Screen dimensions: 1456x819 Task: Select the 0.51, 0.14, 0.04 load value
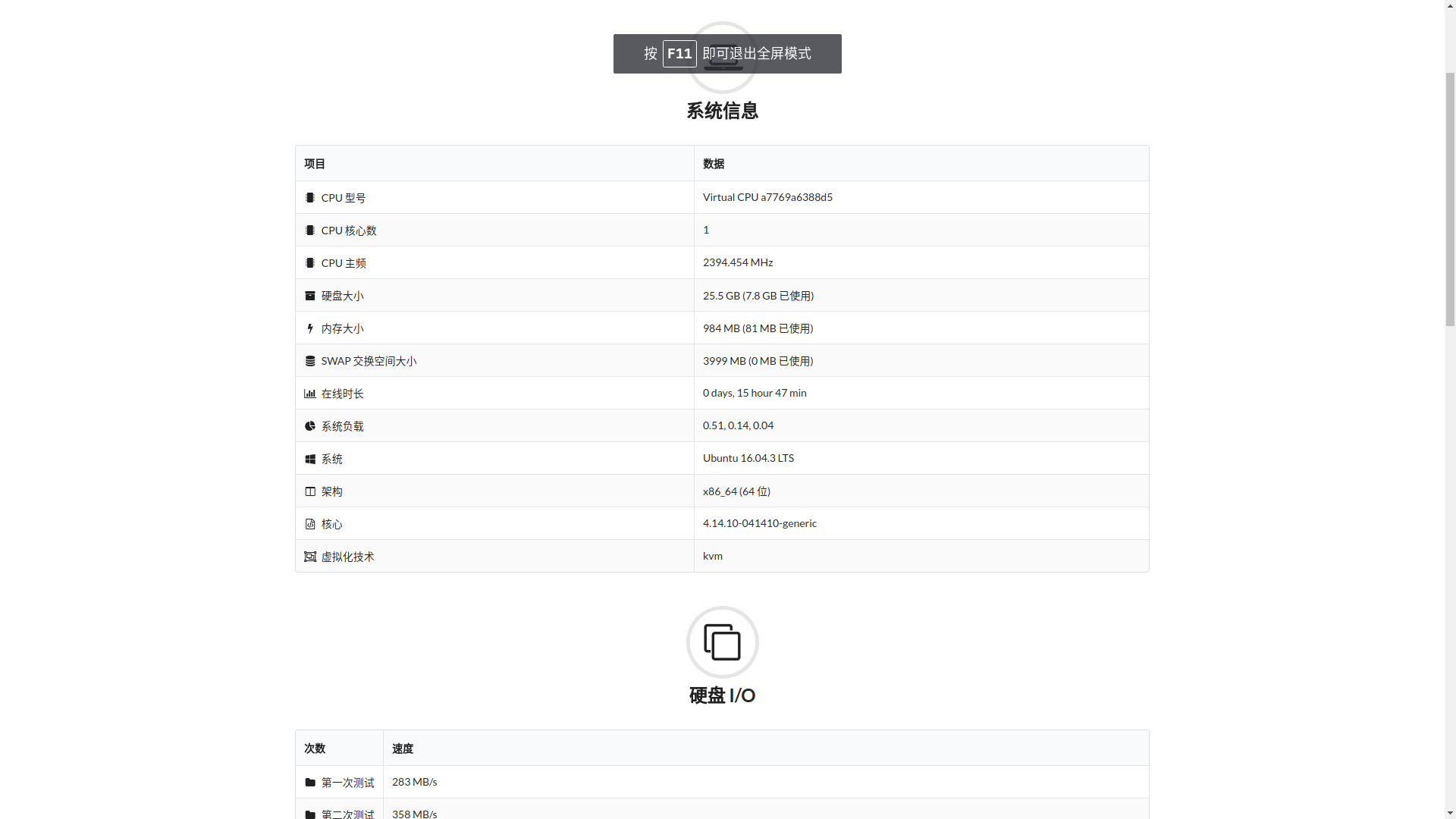(x=738, y=425)
